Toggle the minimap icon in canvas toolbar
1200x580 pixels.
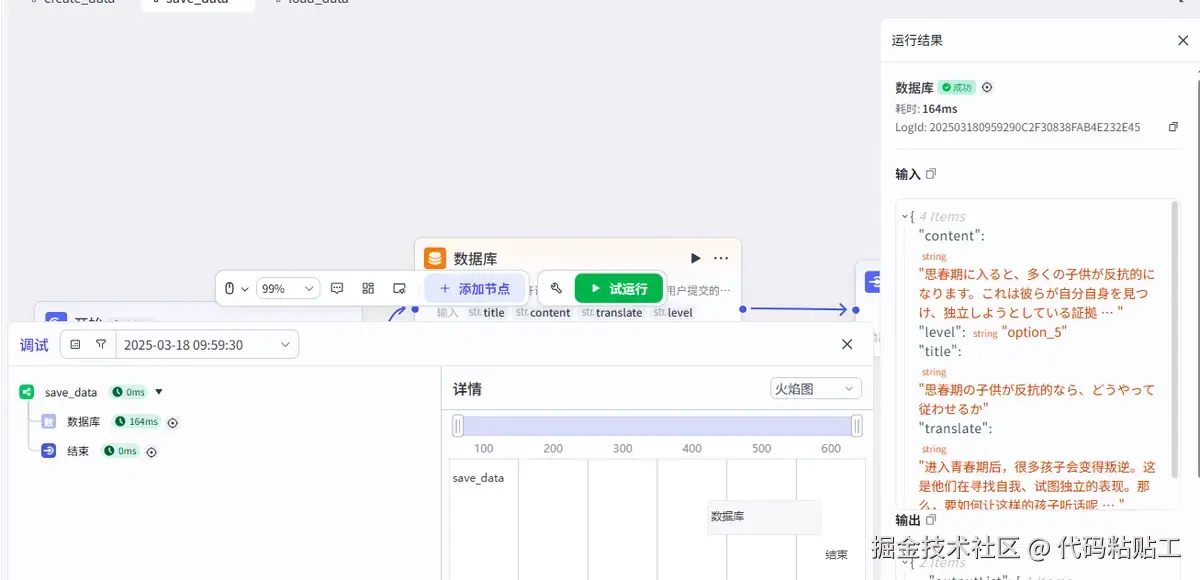pos(399,288)
